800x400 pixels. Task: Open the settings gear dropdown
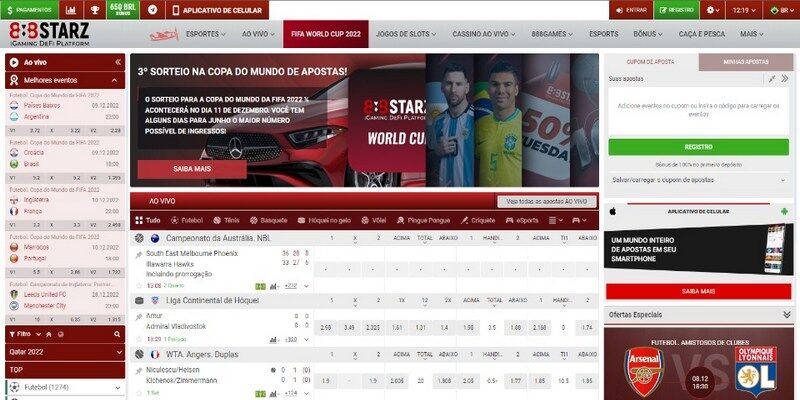[x=713, y=10]
